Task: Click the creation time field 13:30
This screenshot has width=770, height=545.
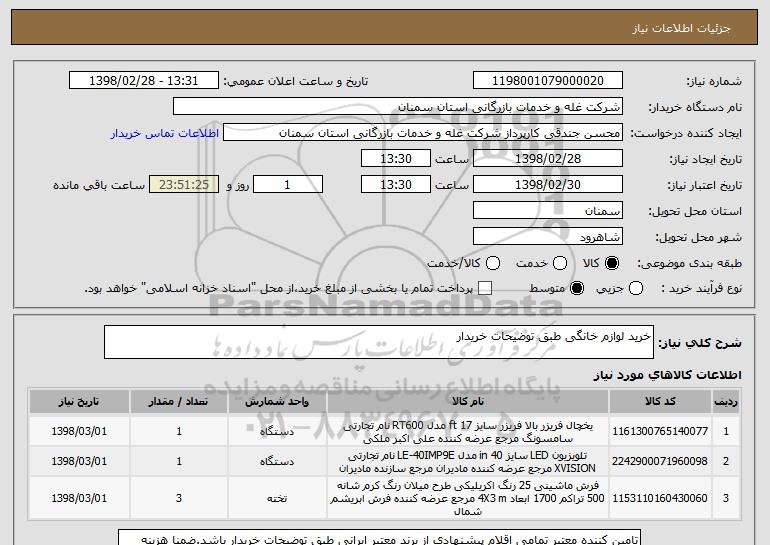Action: [x=396, y=159]
